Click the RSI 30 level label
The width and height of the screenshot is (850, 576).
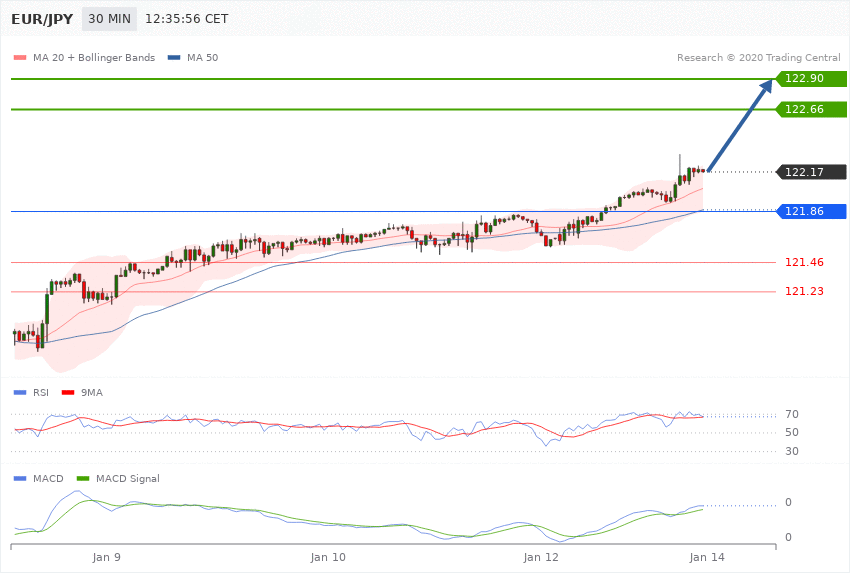pyautogui.click(x=792, y=451)
